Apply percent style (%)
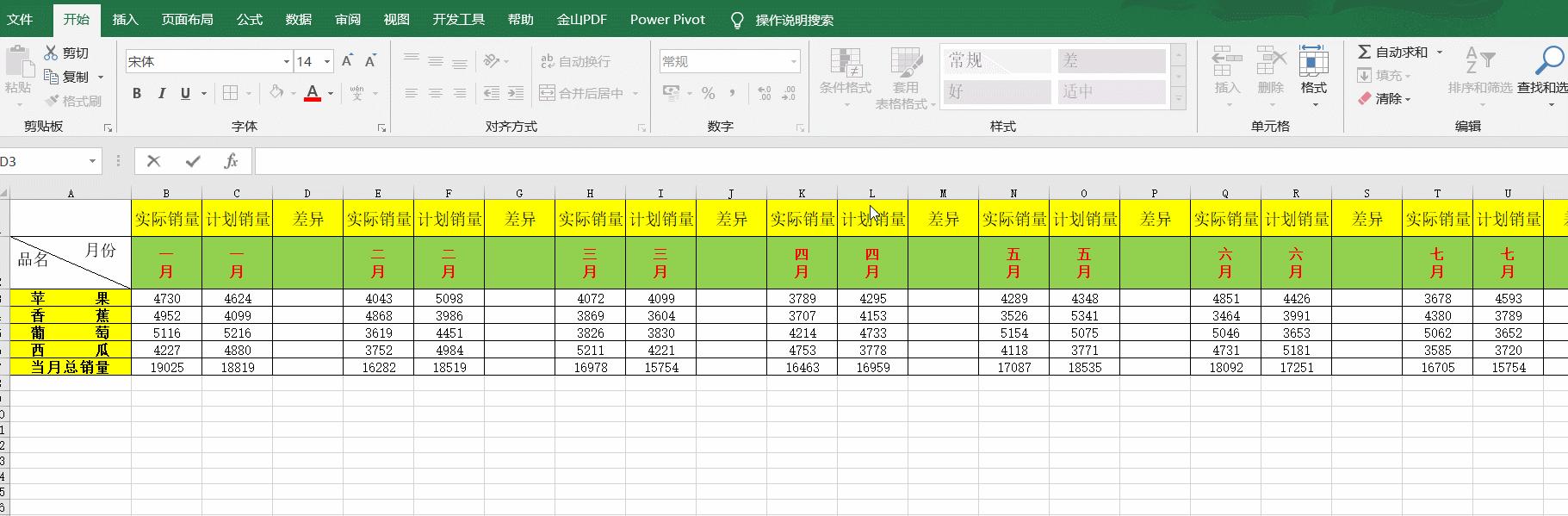The height and width of the screenshot is (516, 1568). tap(708, 93)
